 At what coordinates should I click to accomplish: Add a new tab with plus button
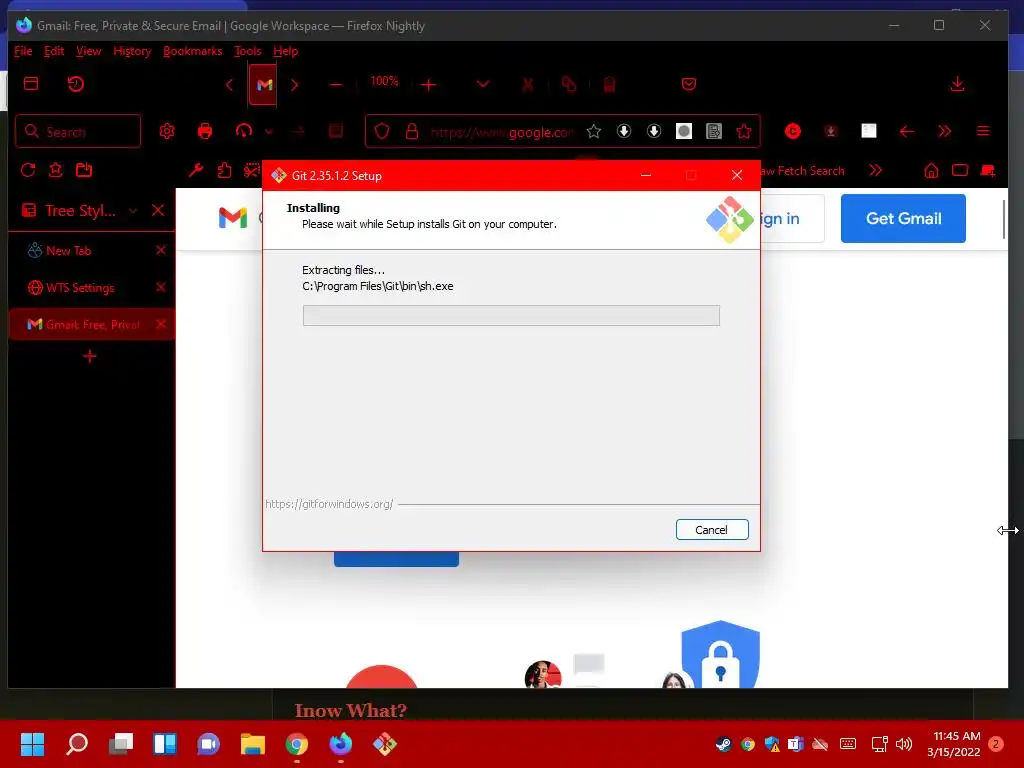[90, 356]
